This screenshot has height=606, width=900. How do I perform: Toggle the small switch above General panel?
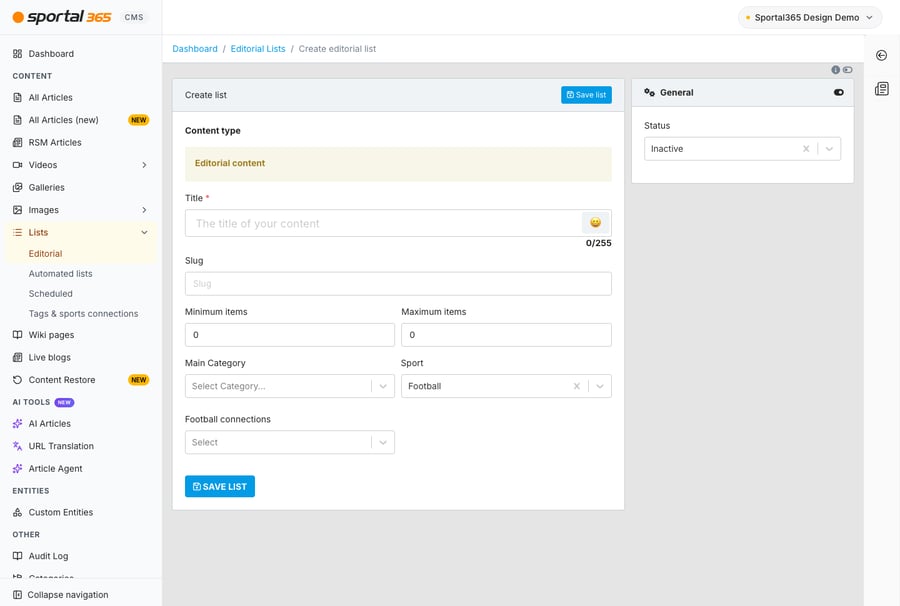(x=848, y=70)
